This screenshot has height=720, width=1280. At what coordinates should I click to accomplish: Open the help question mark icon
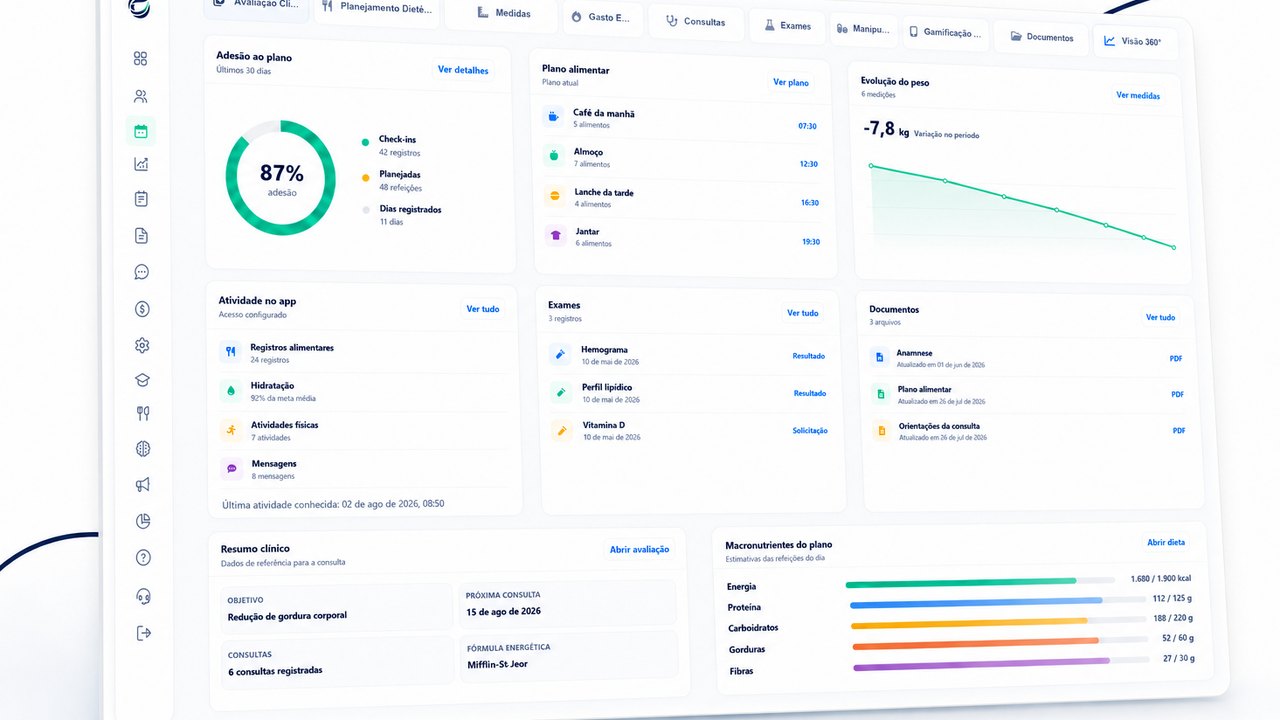[143, 557]
